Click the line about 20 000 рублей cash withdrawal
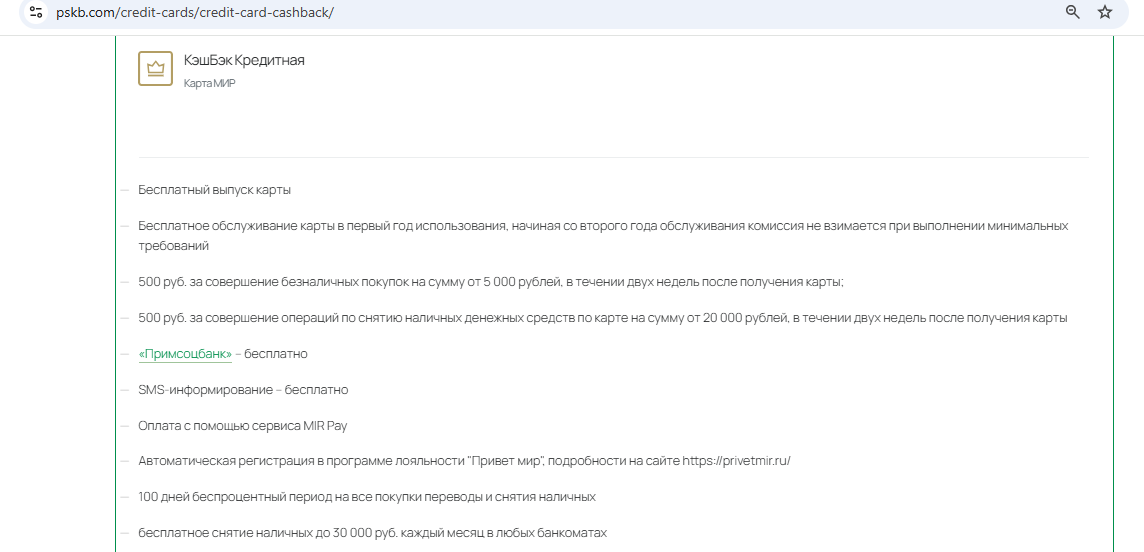Screen dimensions: 1144x552 (x=602, y=318)
